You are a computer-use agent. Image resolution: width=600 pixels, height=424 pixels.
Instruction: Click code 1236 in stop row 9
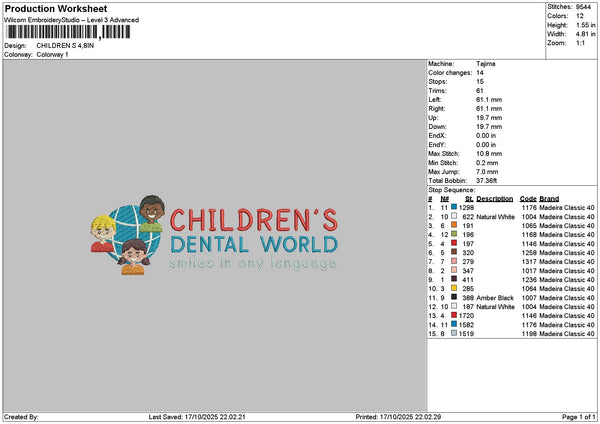tap(529, 280)
